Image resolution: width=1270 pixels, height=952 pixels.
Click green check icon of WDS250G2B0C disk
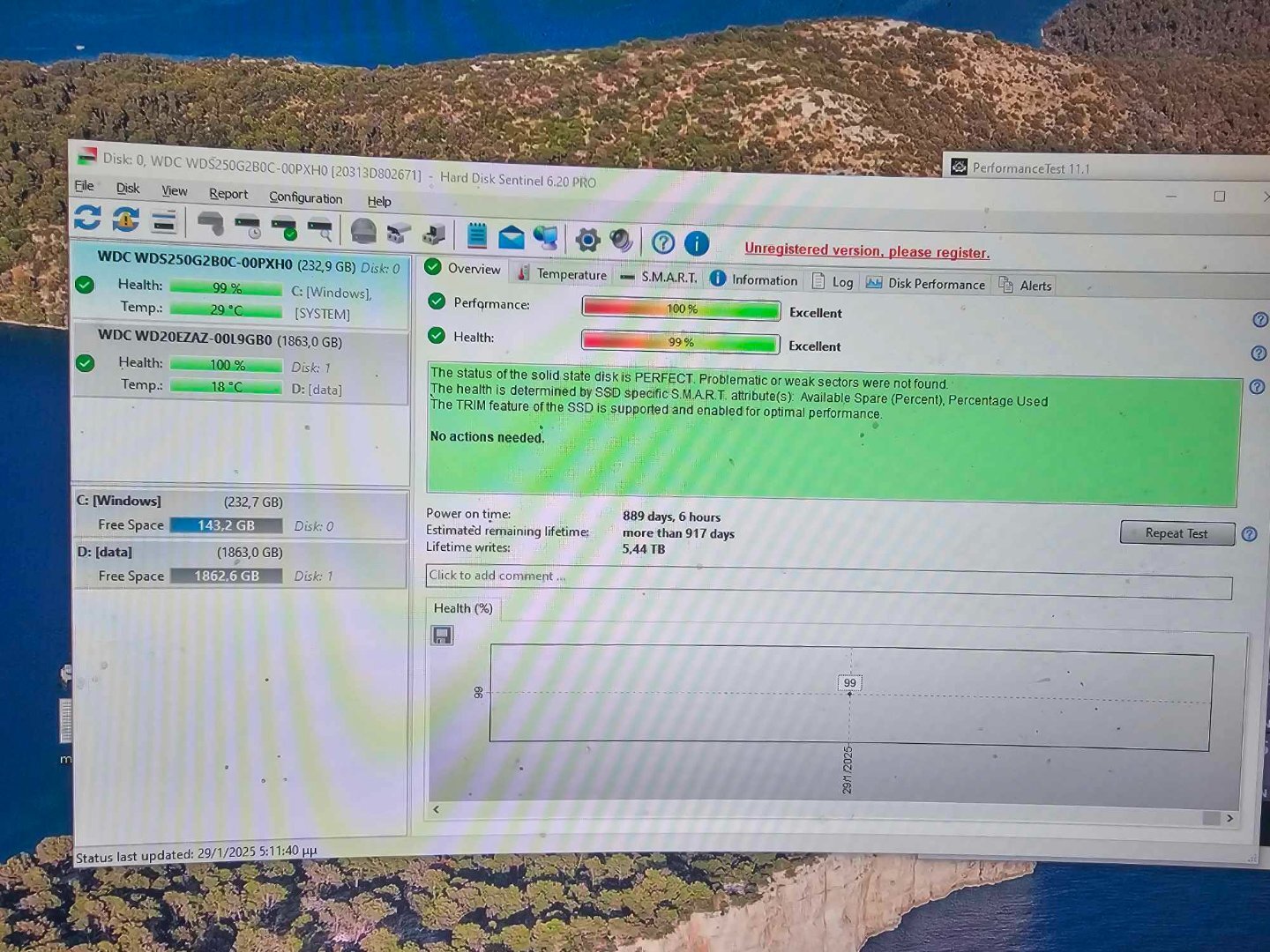coord(85,285)
